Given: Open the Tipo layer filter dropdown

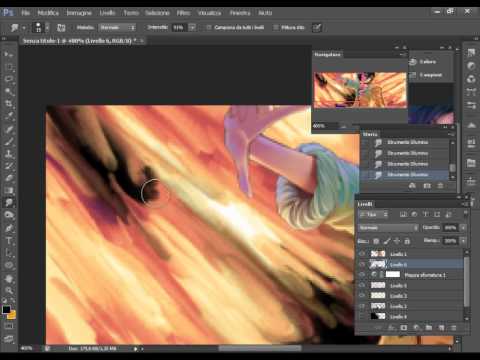Looking at the screenshot, I should click(374, 215).
